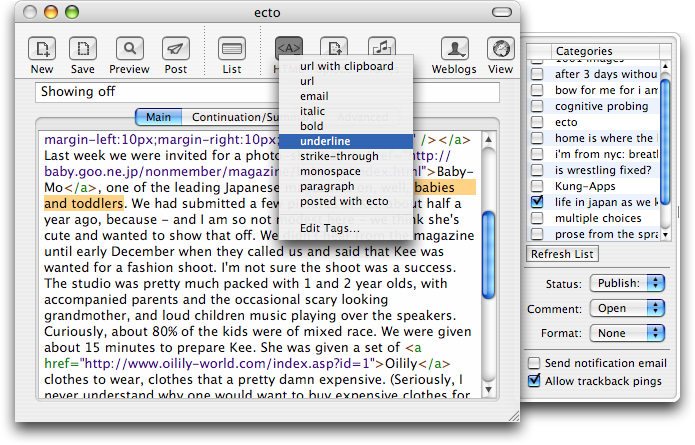The width and height of the screenshot is (695, 445).
Task: Choose 'posted with ecto' menu item
Action: click(x=346, y=202)
